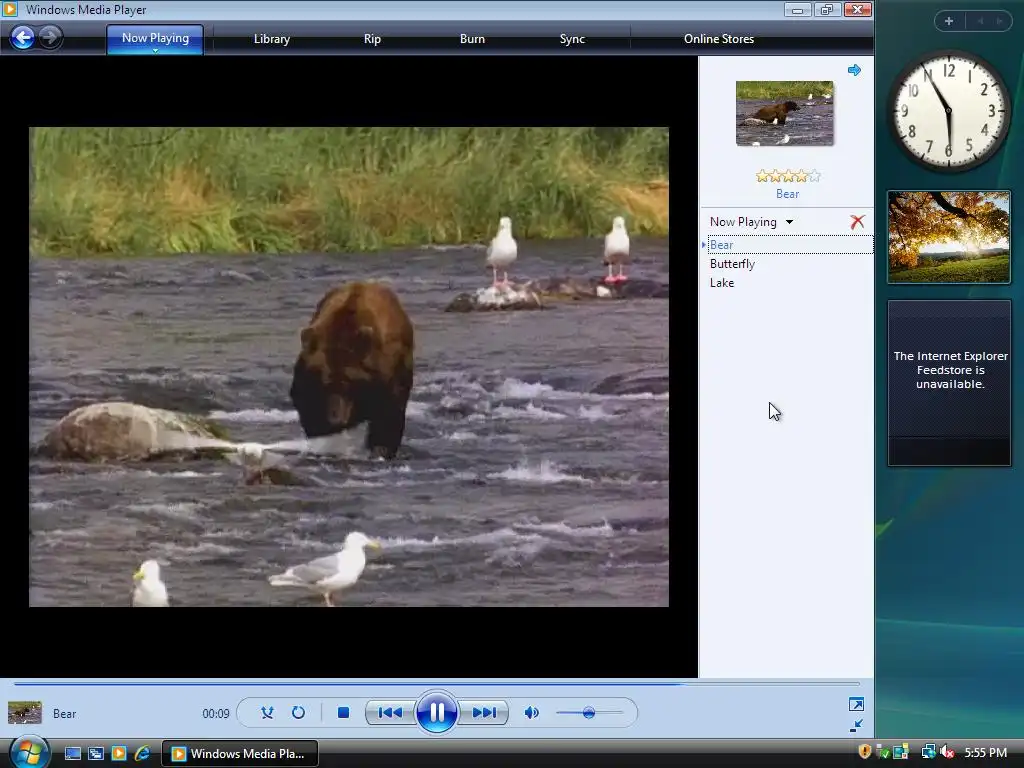Click the Bear title link under rating
1024x768 pixels.
point(788,194)
